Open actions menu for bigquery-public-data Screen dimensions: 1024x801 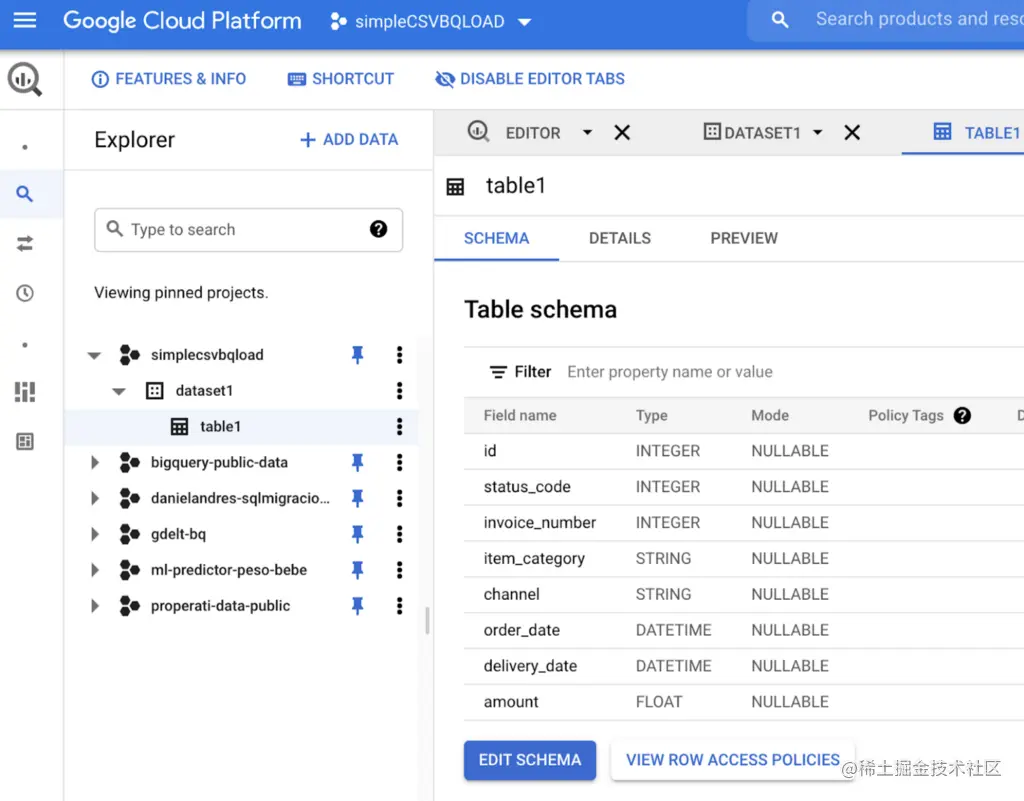pyautogui.click(x=399, y=462)
